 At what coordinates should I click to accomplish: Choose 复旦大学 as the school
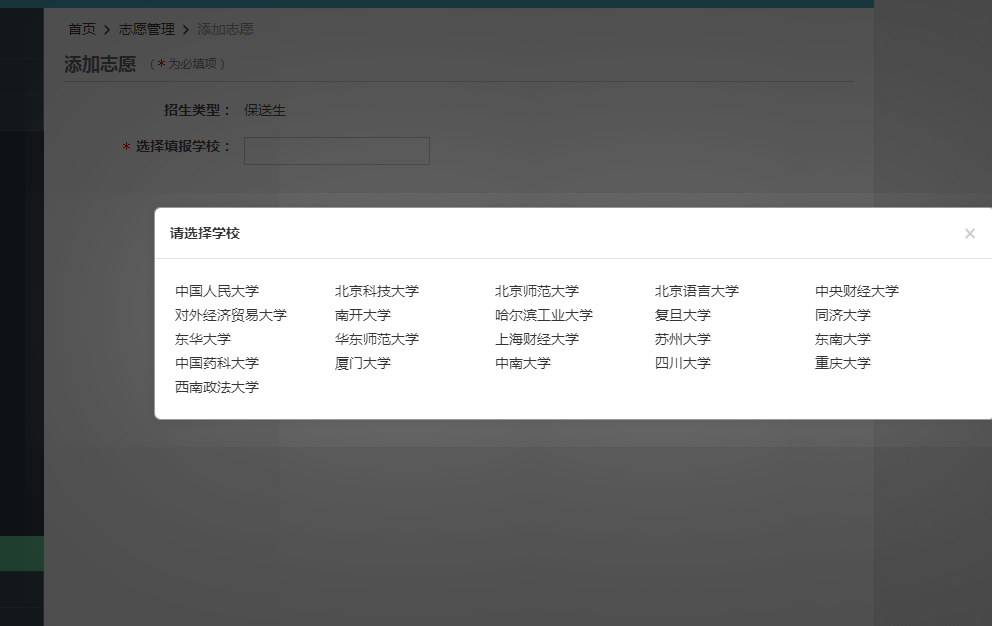(683, 315)
